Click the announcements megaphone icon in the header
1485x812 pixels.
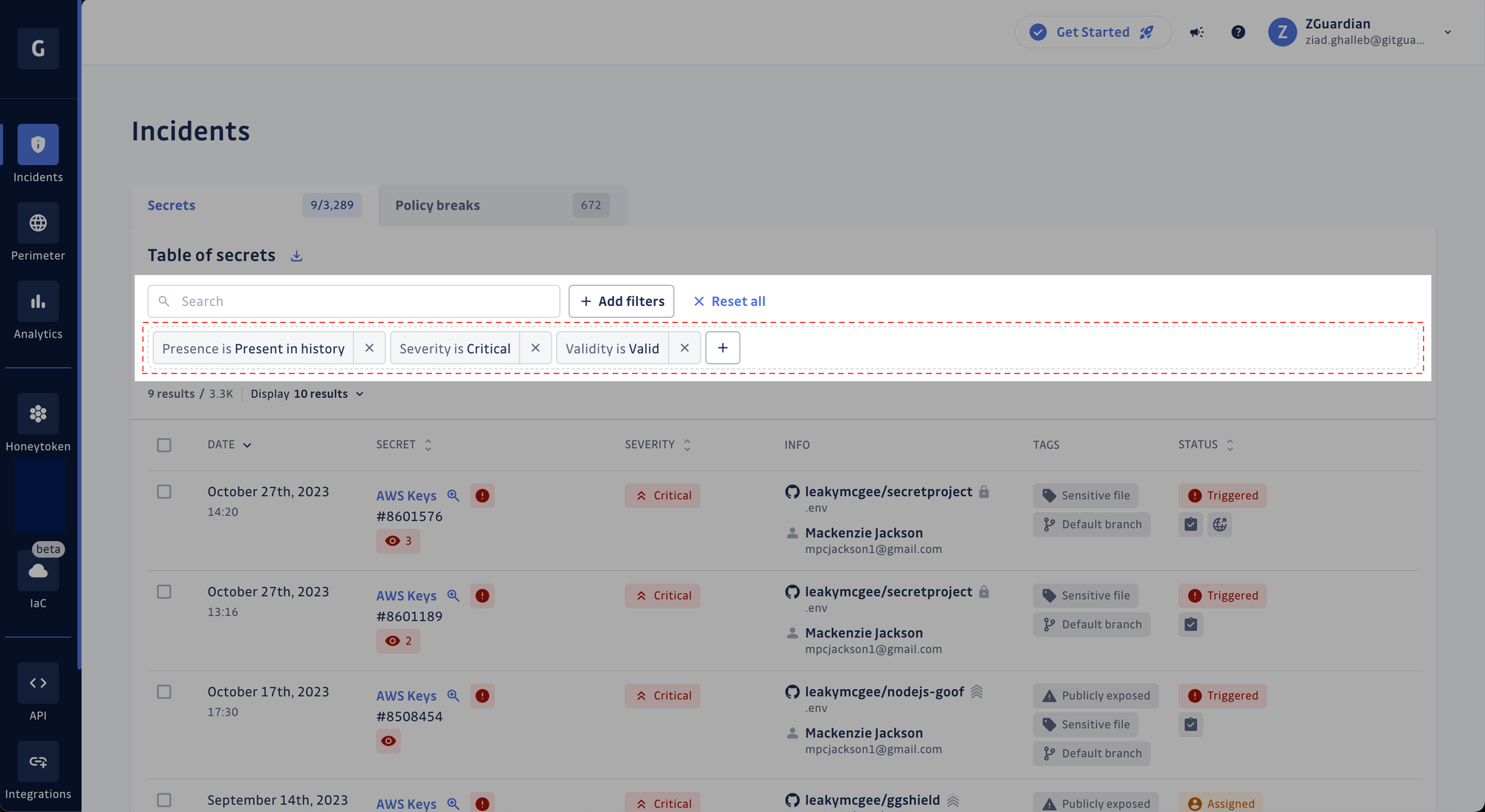[x=1196, y=32]
